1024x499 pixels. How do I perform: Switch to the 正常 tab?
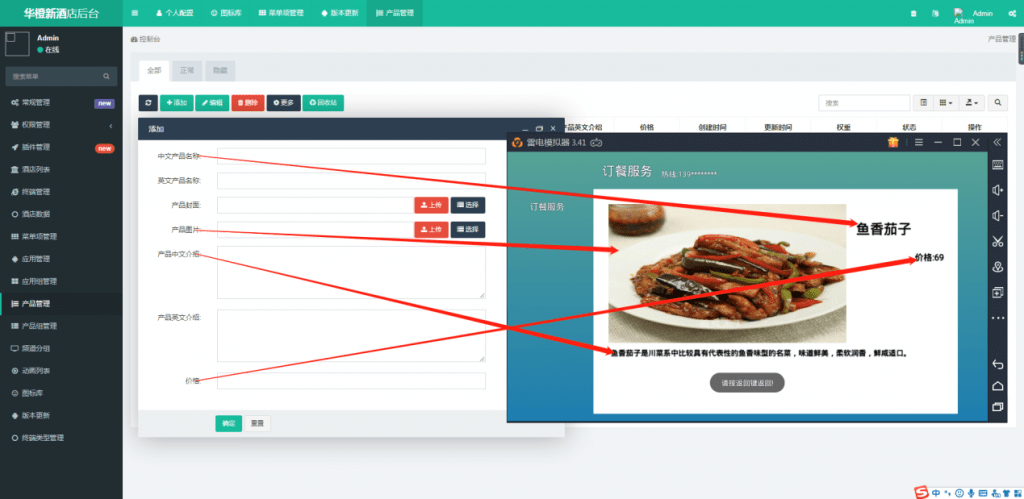(187, 71)
